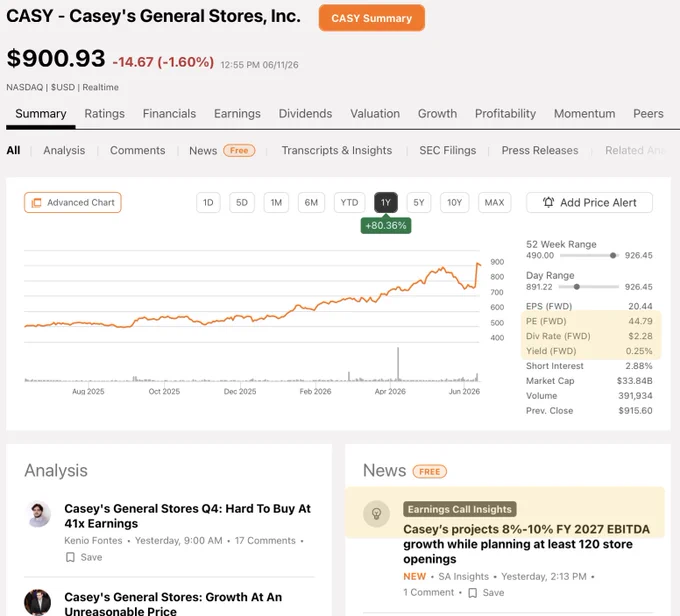
Task: Filter by Press Releases
Action: [x=540, y=151]
